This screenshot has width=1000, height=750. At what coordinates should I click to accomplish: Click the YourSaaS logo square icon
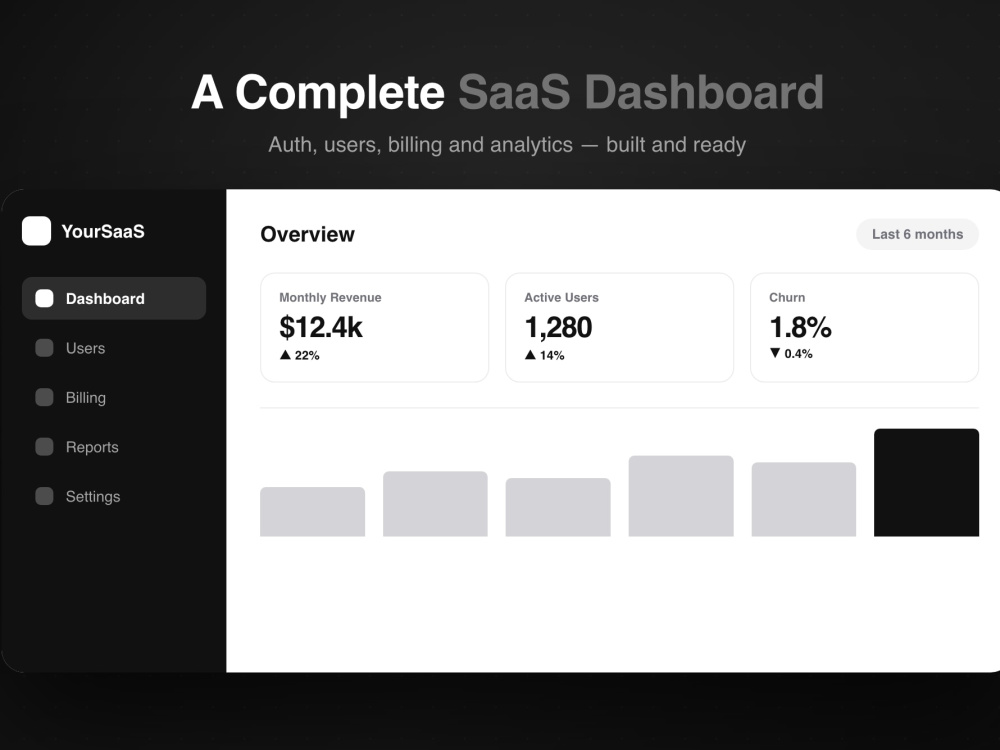click(x=36, y=231)
